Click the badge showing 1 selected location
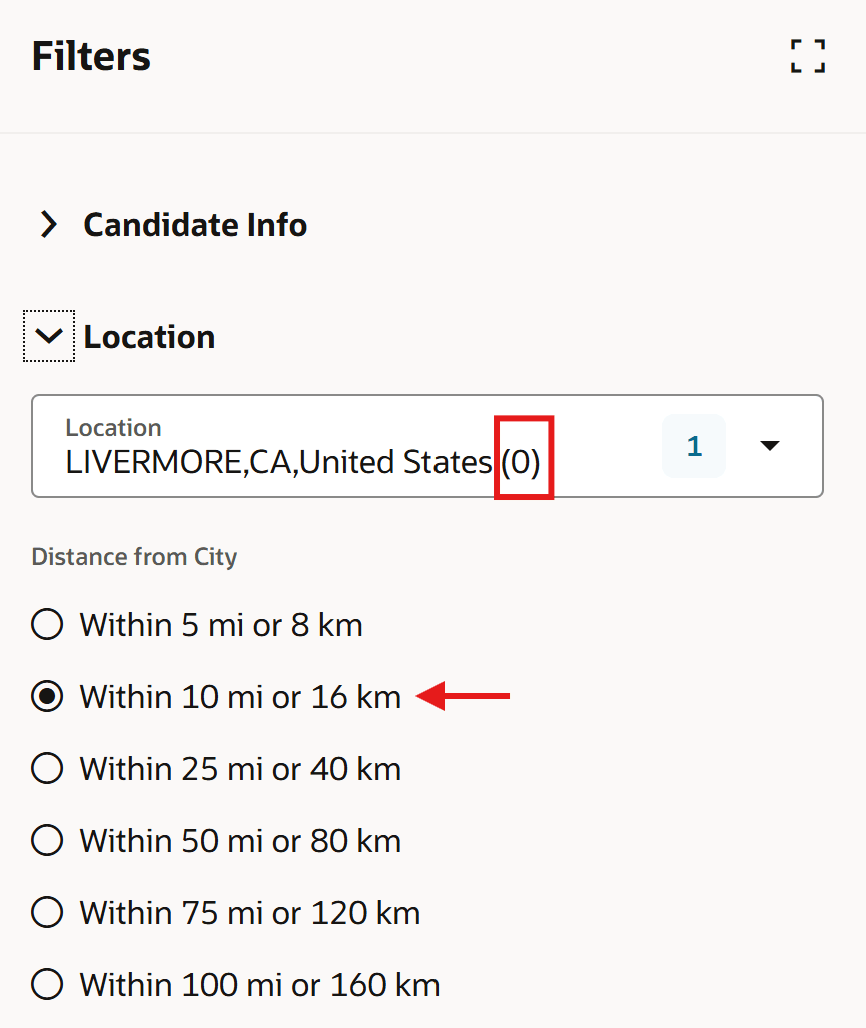 [x=694, y=446]
